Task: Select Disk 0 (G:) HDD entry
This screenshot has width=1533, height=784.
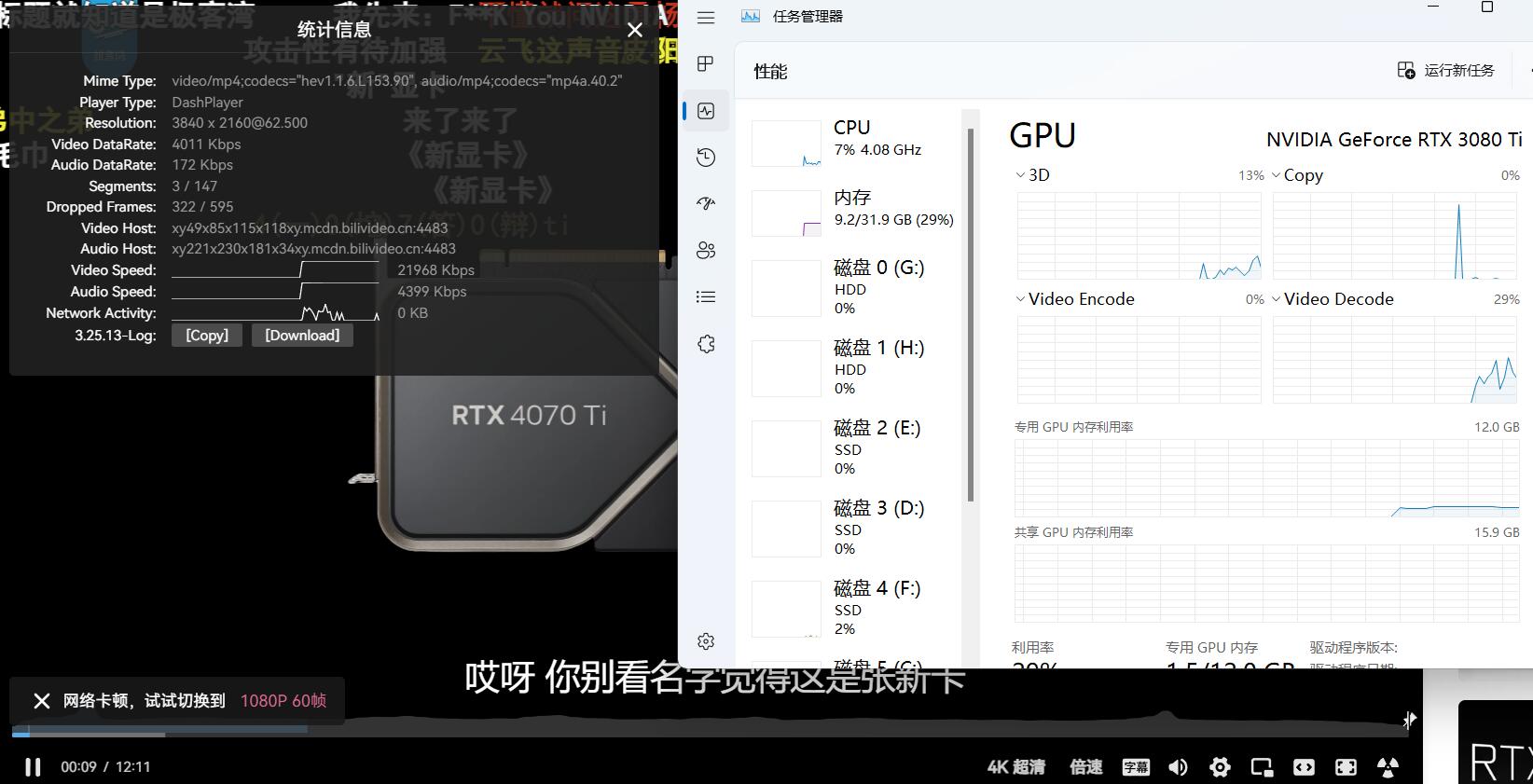Action: point(853,290)
